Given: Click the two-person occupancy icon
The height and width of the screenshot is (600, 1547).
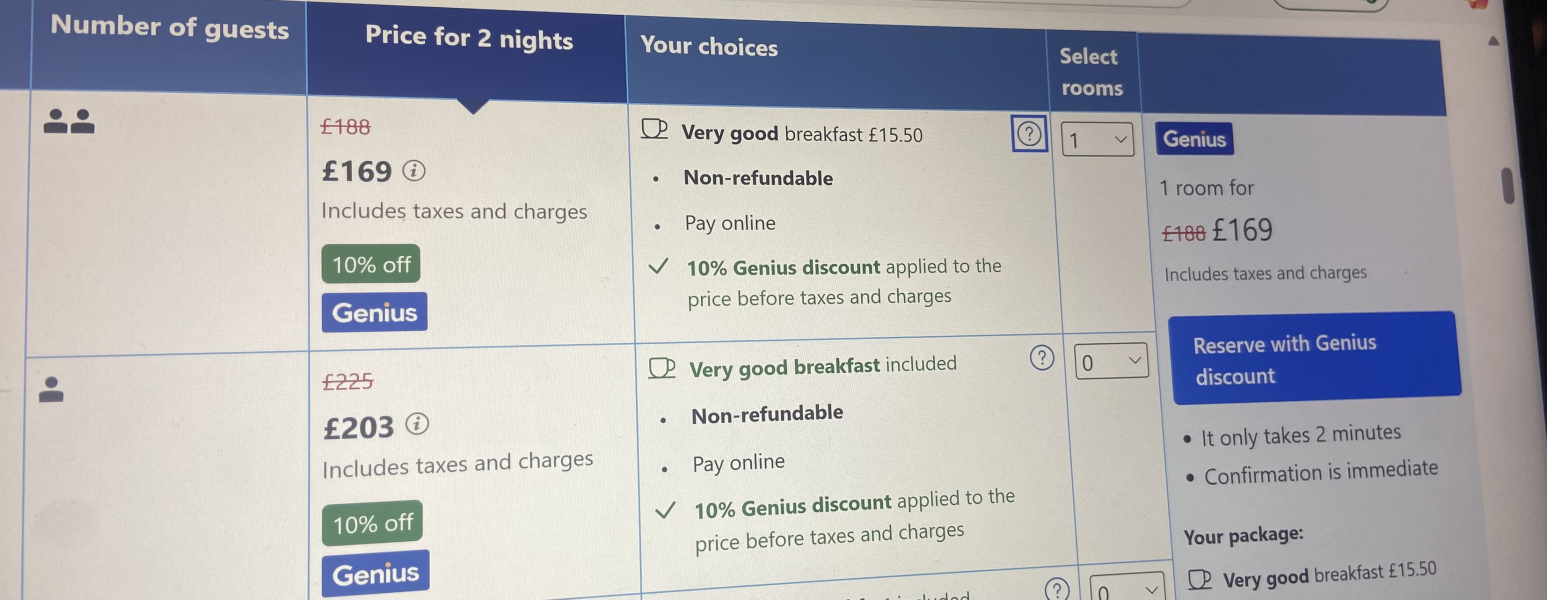Looking at the screenshot, I should 68,121.
